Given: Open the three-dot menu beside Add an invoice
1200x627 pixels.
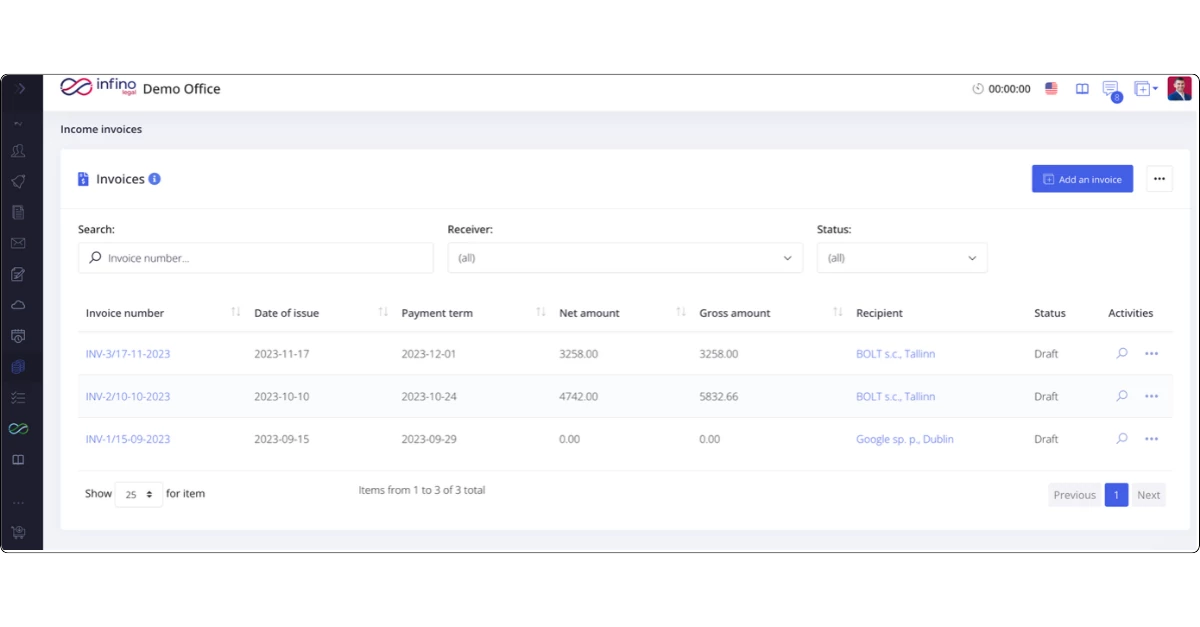Looking at the screenshot, I should tap(1159, 179).
